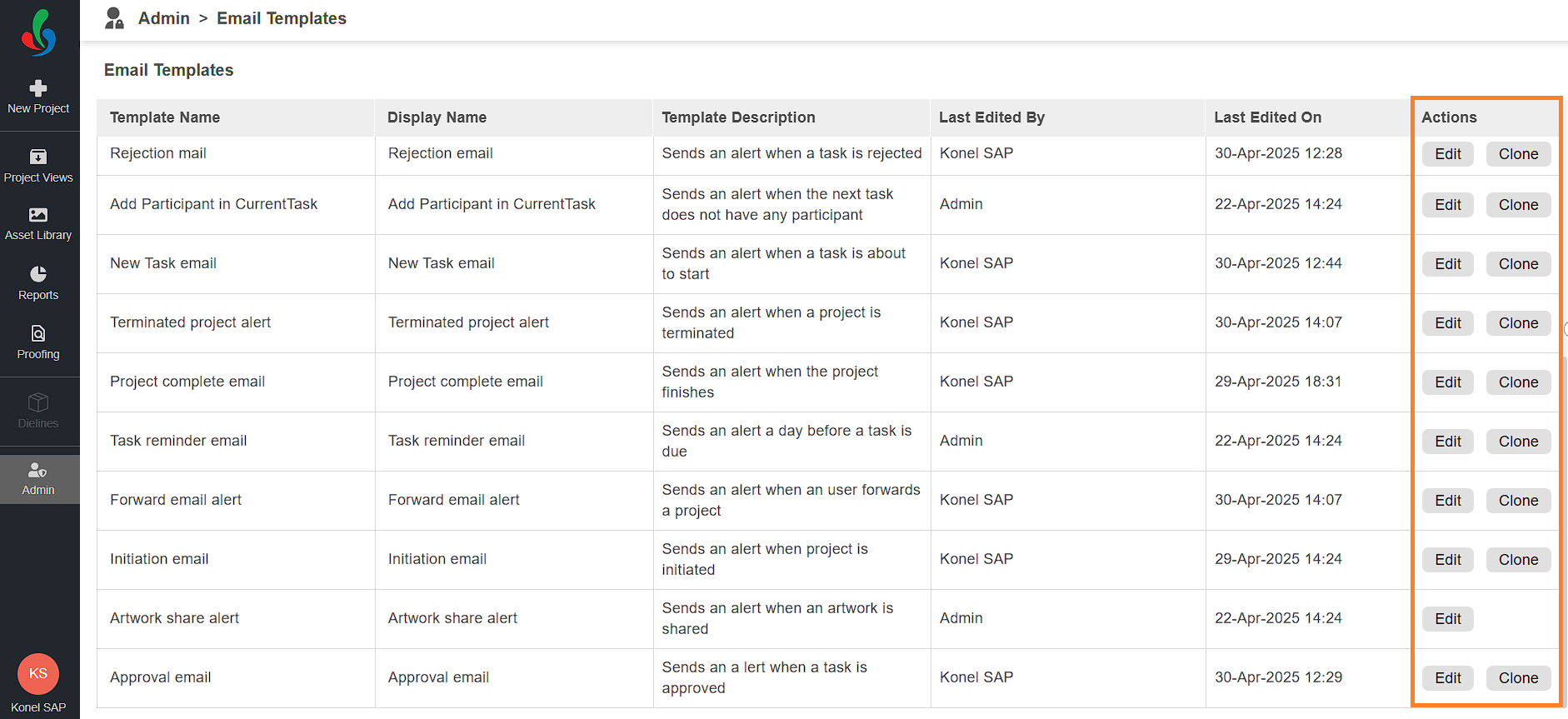This screenshot has width=1568, height=719.
Task: Clone the New Task email template
Action: (1518, 264)
